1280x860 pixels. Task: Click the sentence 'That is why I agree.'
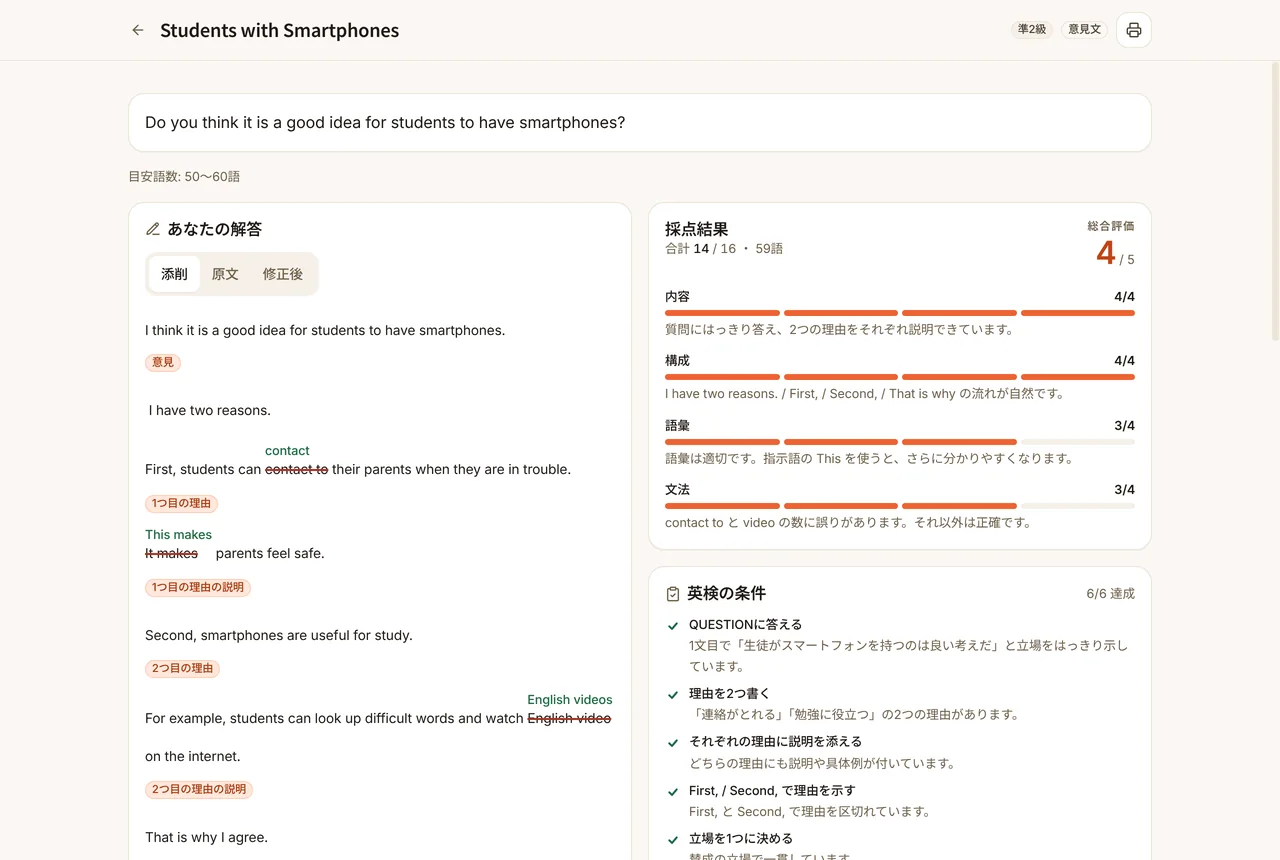(x=206, y=838)
